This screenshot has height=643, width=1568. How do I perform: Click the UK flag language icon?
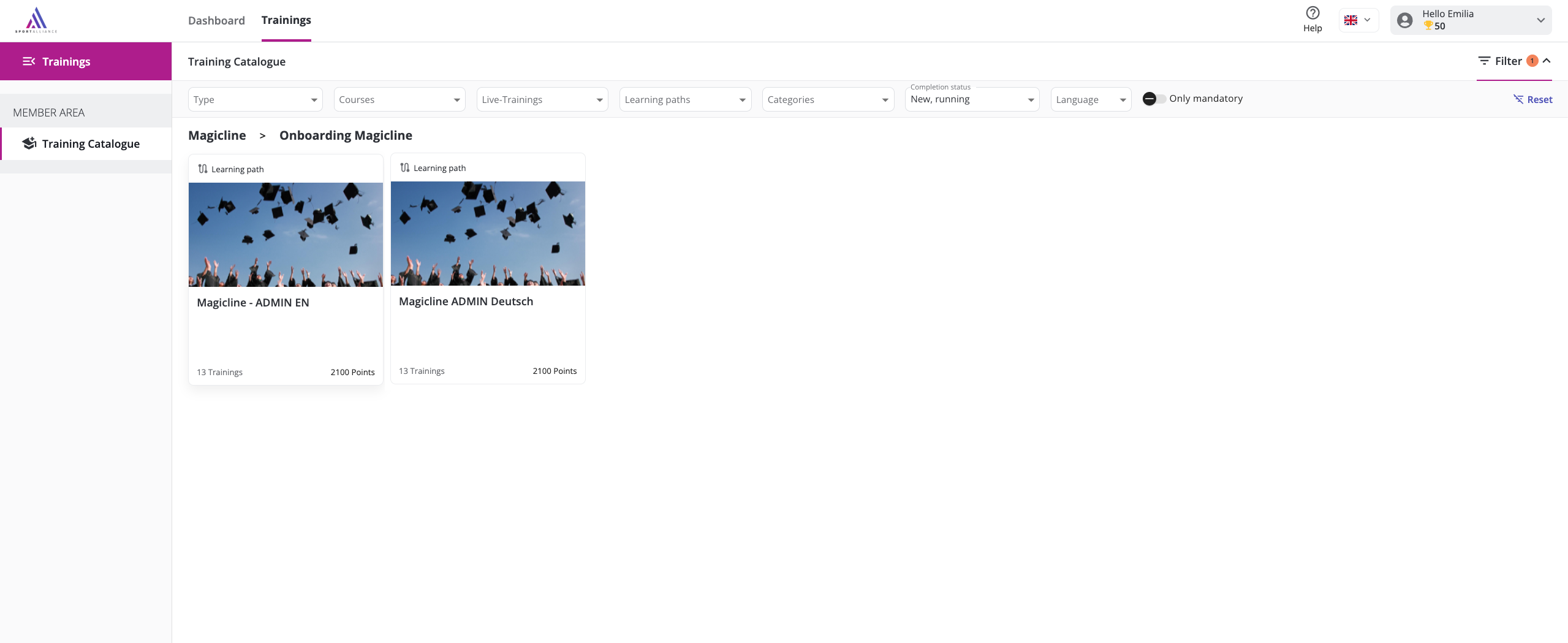(x=1350, y=20)
